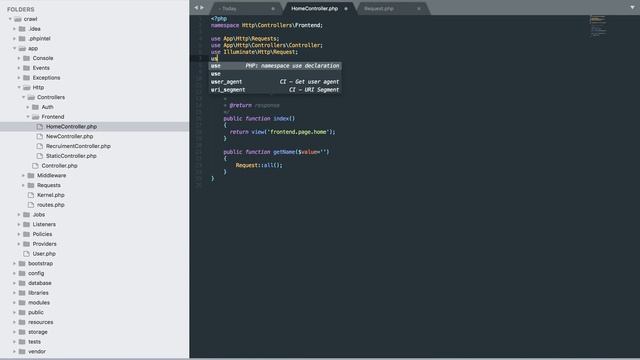The width and height of the screenshot is (640, 360).
Task: Close the first dimmed tab
Action: pyautogui.click(x=273, y=9)
